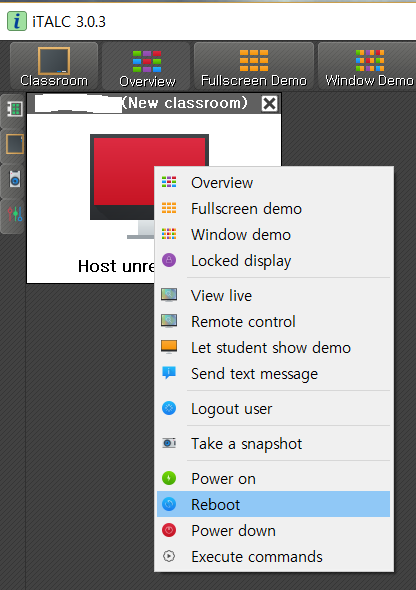Choose Execute commands menu entry
Screen dimensions: 416x590
273,556
